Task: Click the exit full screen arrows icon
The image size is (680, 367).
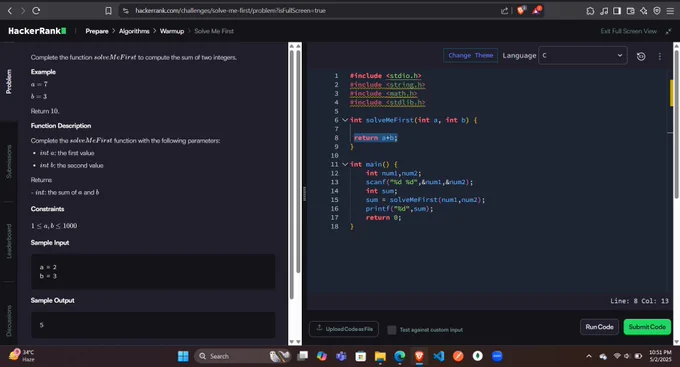Action: 668,31
